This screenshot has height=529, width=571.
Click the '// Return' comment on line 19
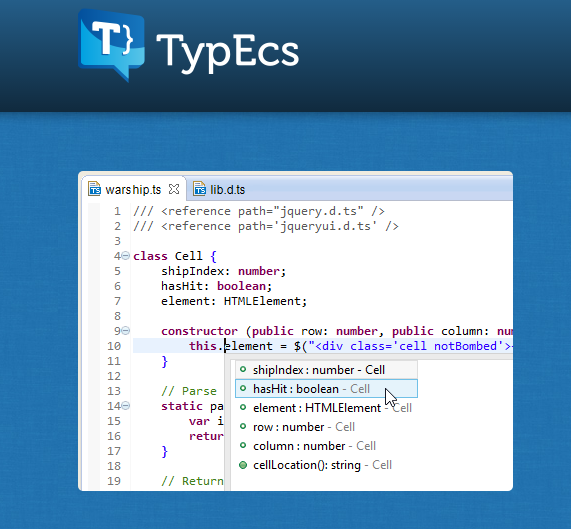[x=192, y=481]
